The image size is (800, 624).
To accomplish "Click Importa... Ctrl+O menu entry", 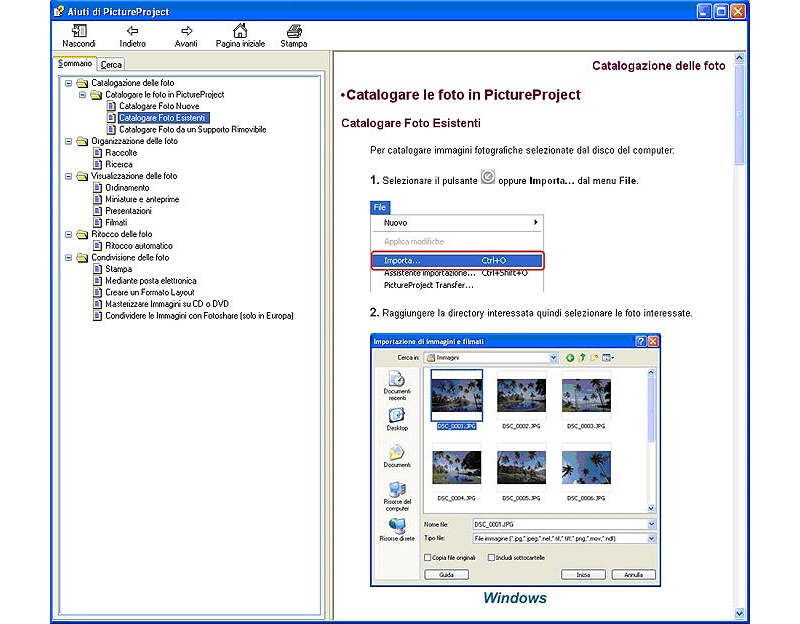I will pos(457,260).
